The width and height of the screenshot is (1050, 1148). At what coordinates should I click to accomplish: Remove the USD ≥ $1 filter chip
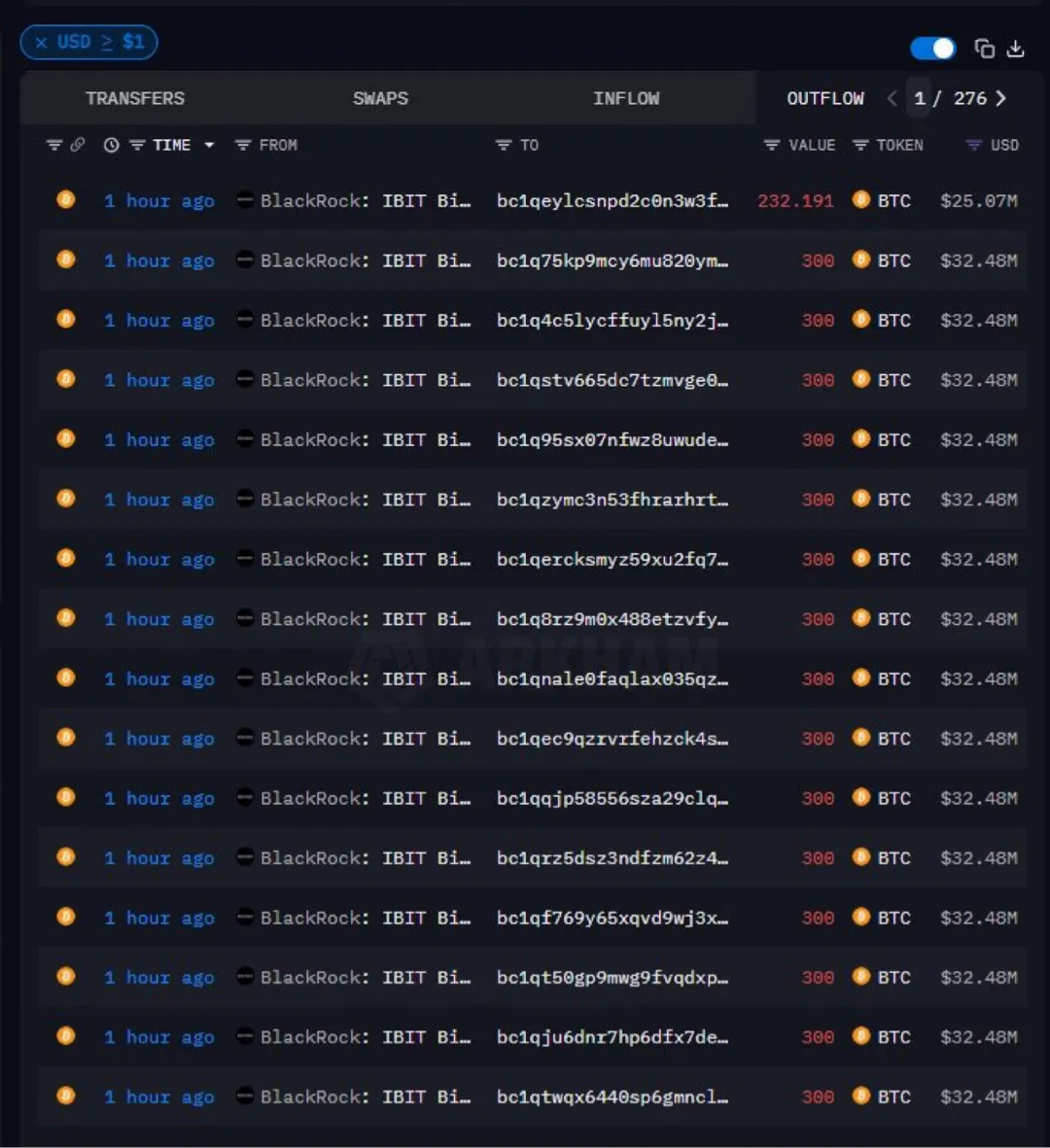coord(42,43)
